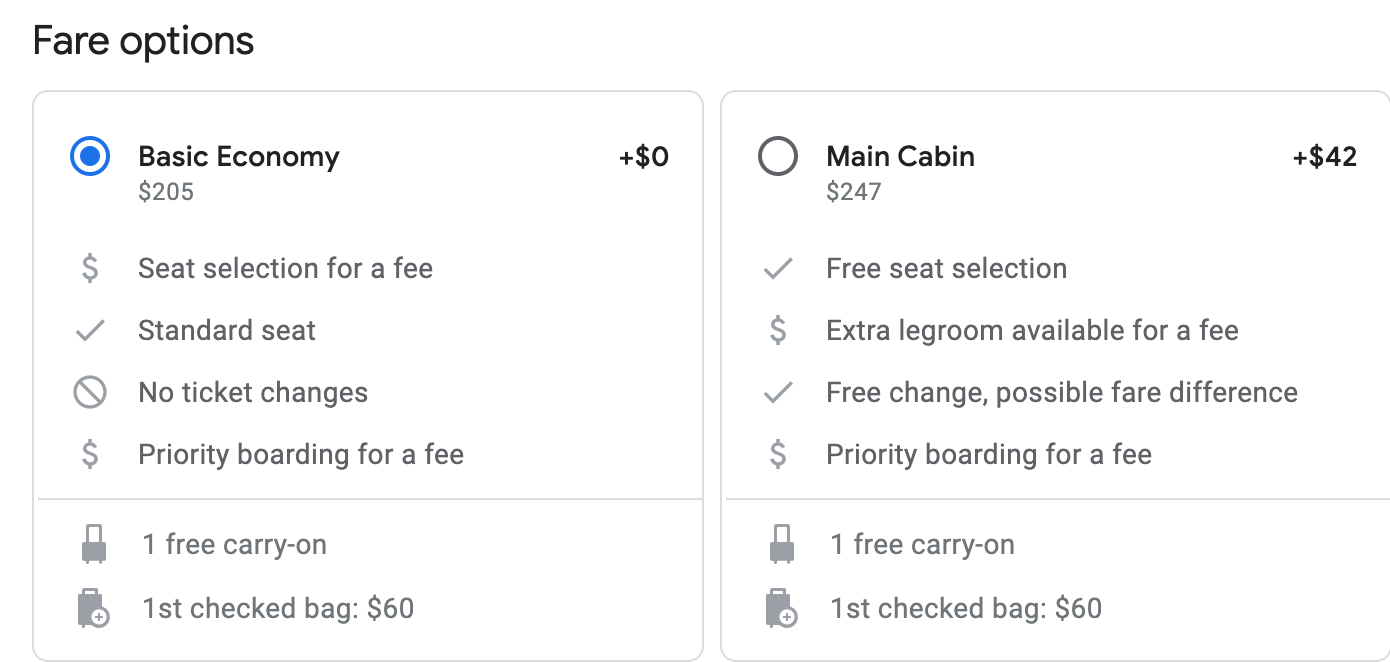Click the +$42 price difference label
1390x662 pixels.
[1324, 157]
